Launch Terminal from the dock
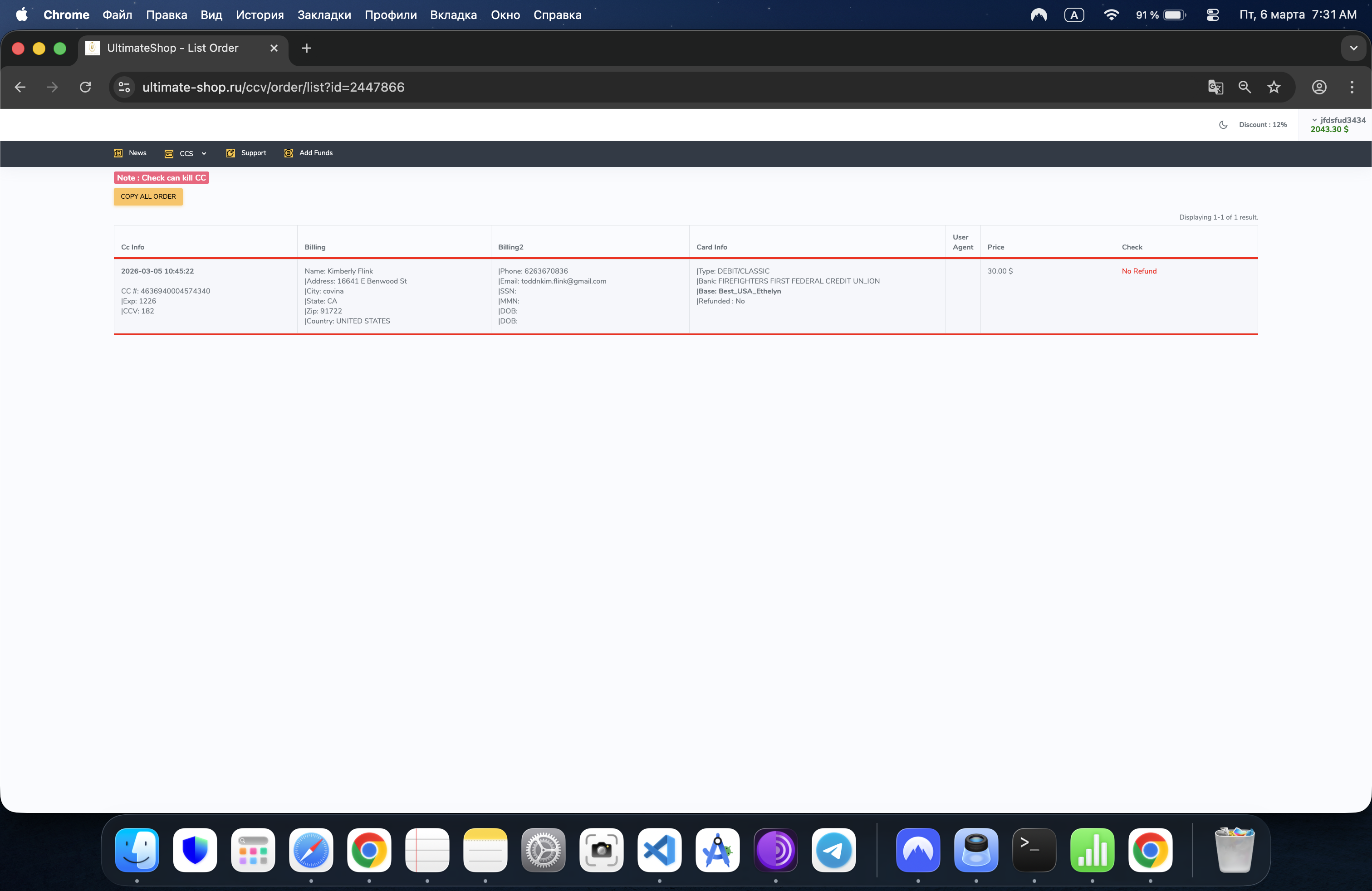 tap(1034, 850)
